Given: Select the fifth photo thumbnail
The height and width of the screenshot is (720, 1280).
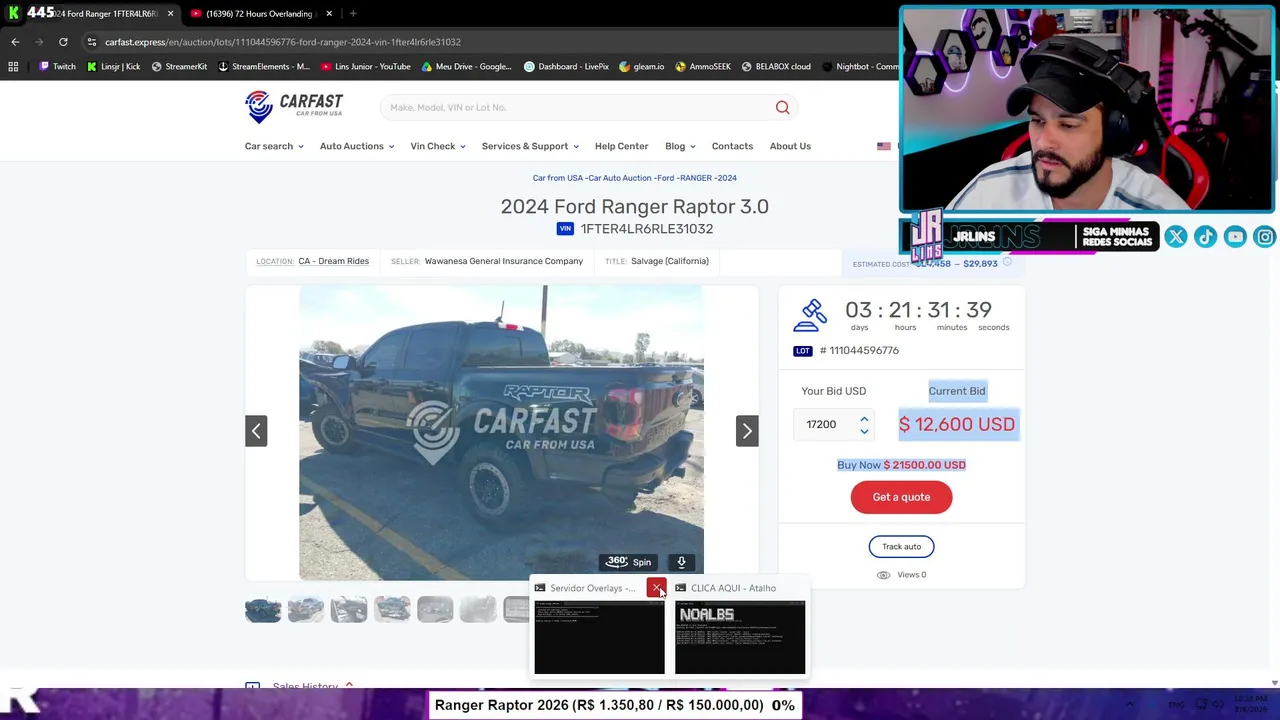Looking at the screenshot, I should (435, 609).
